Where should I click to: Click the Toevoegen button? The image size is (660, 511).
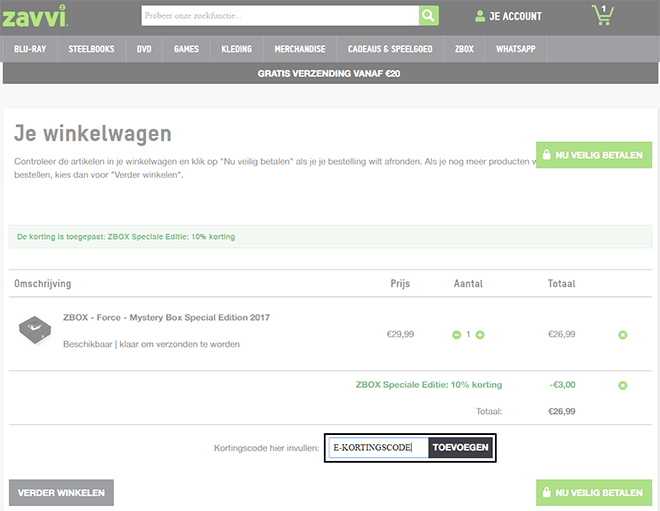(460, 447)
